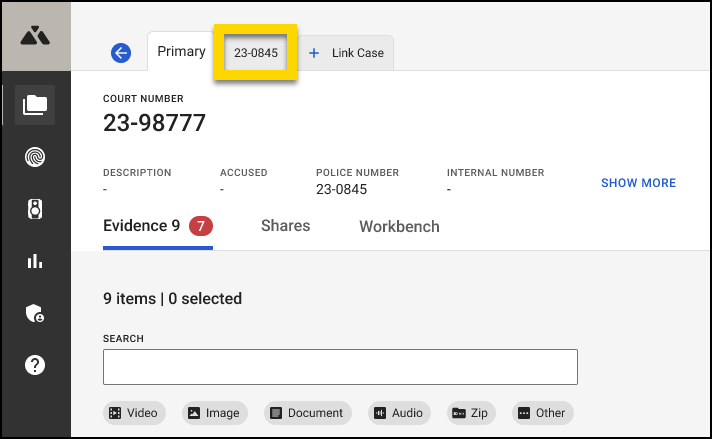Select the 23-0845 linked case tab

tap(256, 53)
